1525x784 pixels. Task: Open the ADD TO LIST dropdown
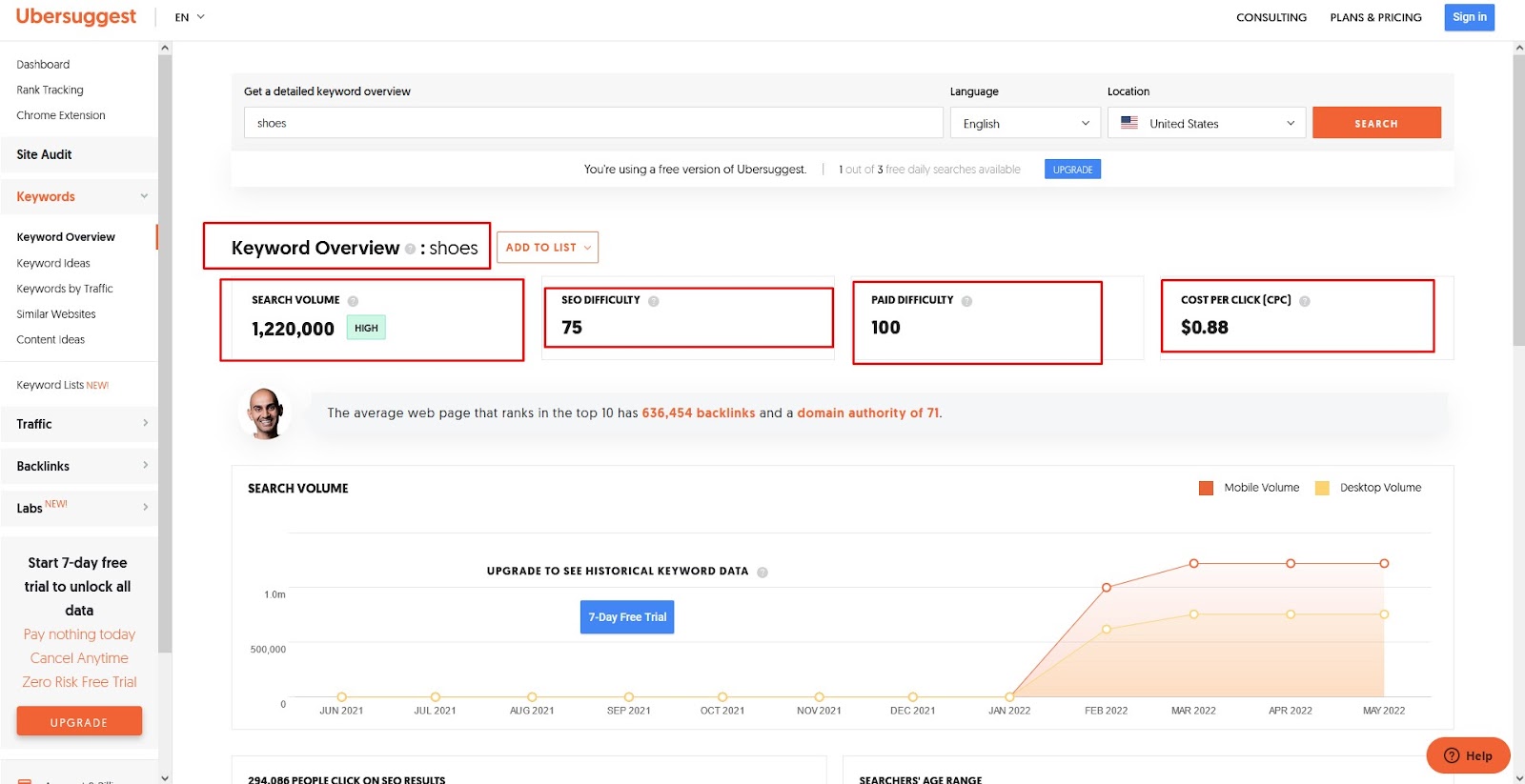coord(547,248)
